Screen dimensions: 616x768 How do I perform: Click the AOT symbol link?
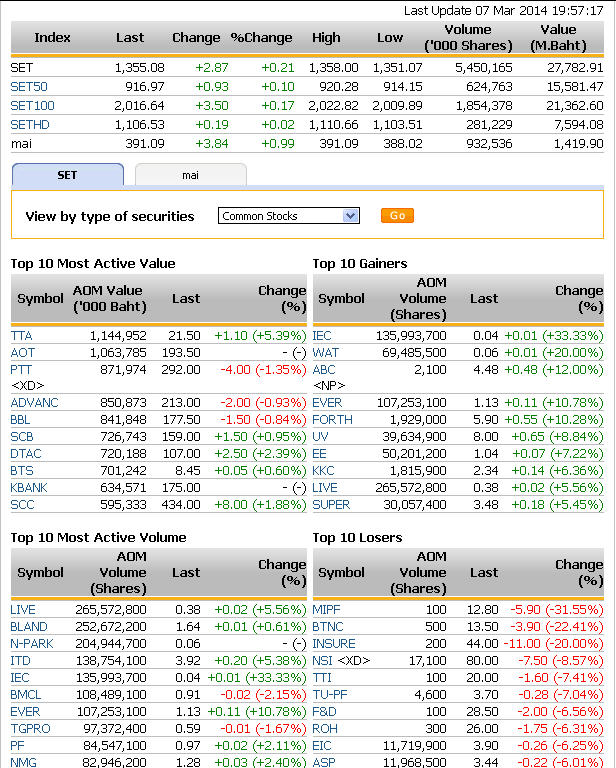[x=22, y=353]
